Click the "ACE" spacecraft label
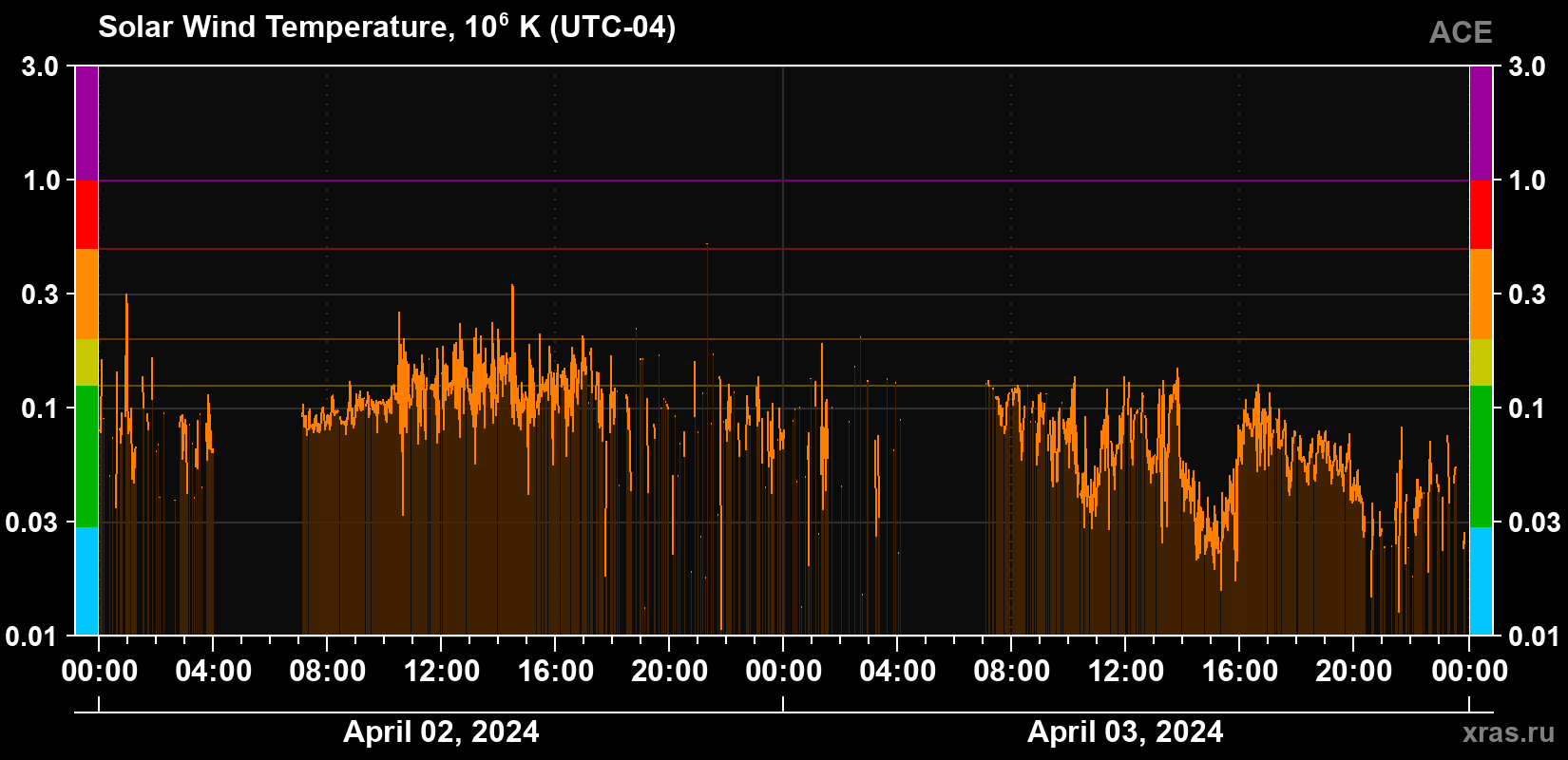The height and width of the screenshot is (760, 1568). 1461,33
